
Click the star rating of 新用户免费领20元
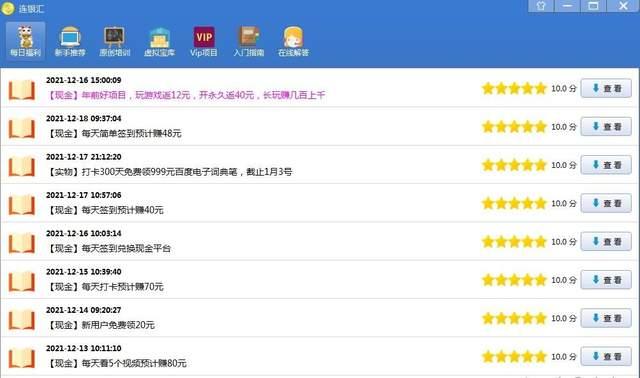click(x=513, y=318)
